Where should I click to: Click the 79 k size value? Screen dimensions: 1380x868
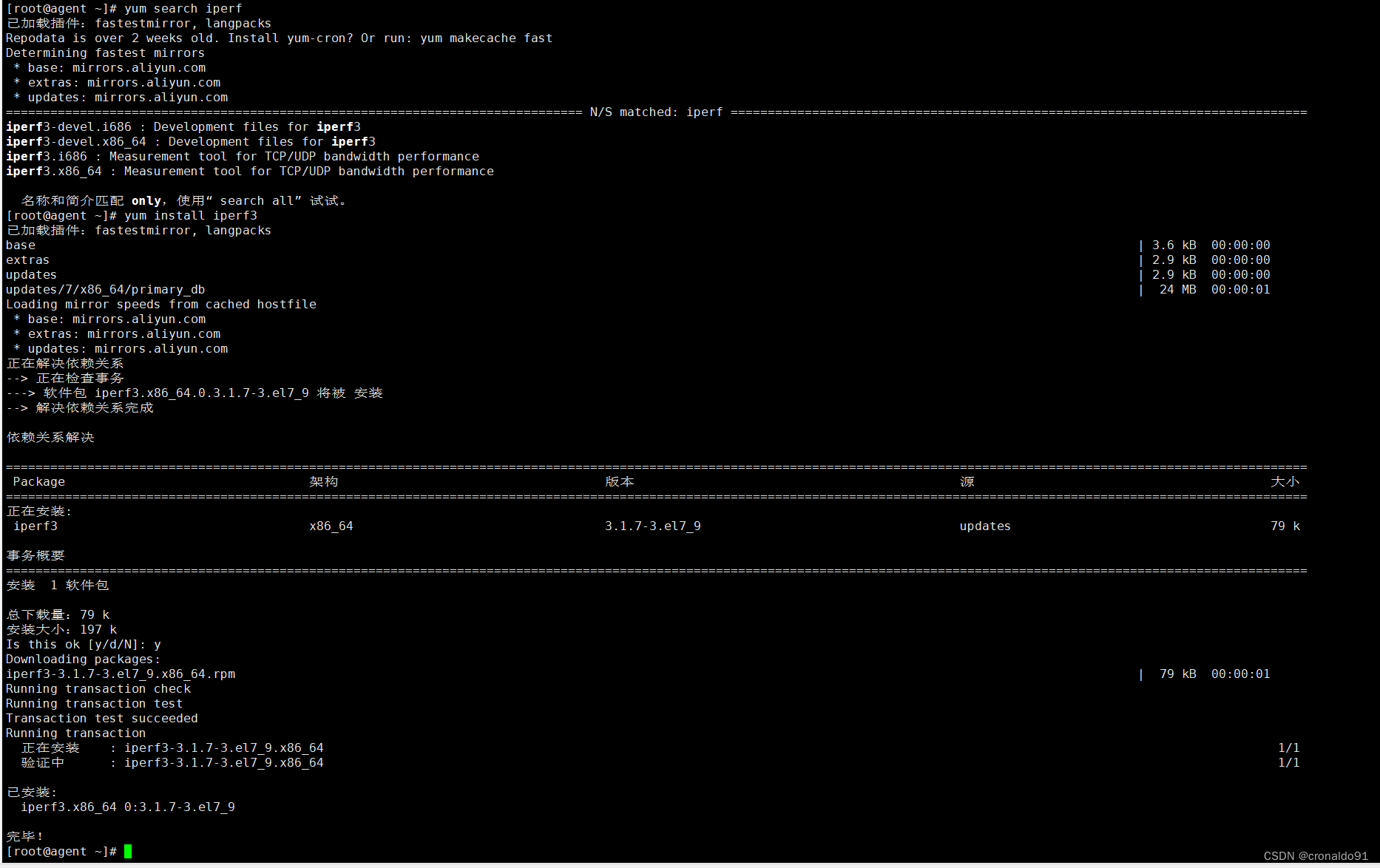[1284, 526]
